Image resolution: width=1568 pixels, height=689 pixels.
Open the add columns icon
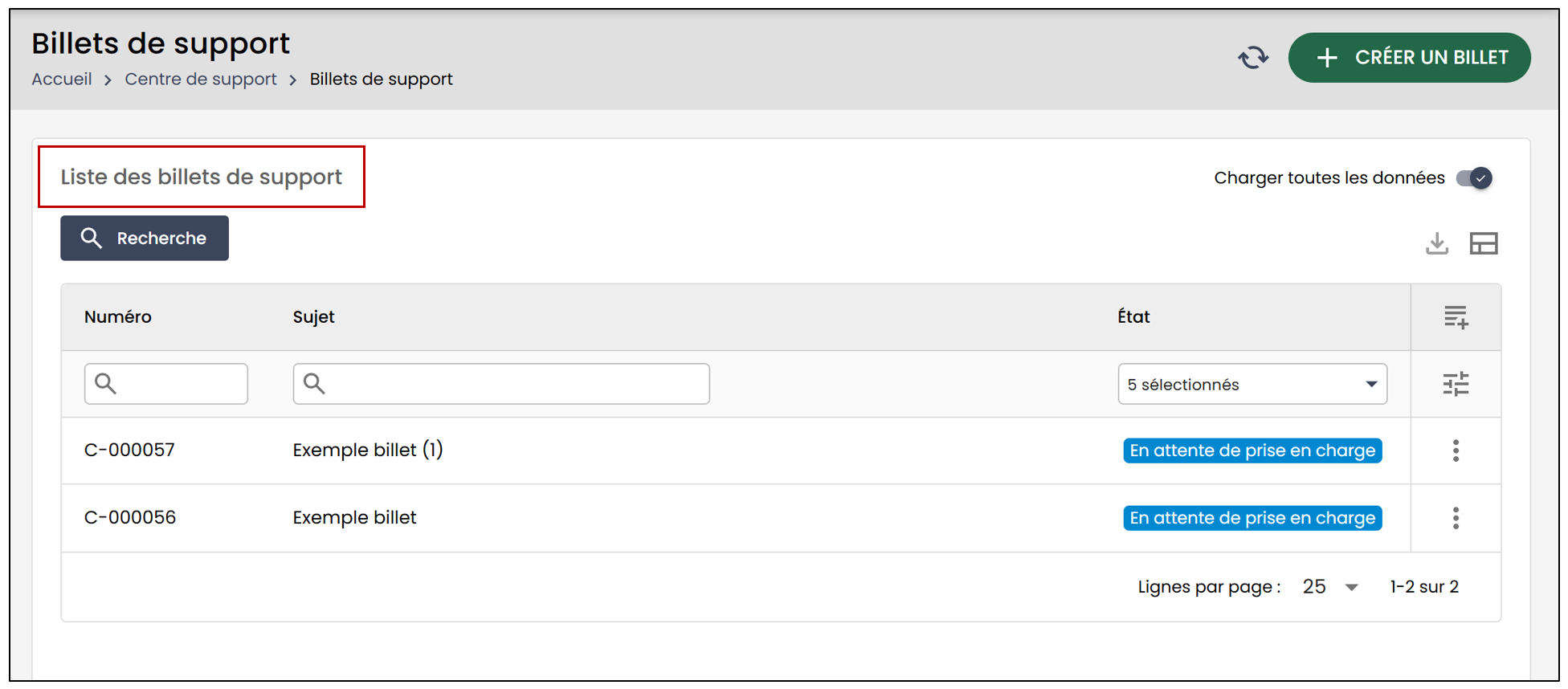1456,317
